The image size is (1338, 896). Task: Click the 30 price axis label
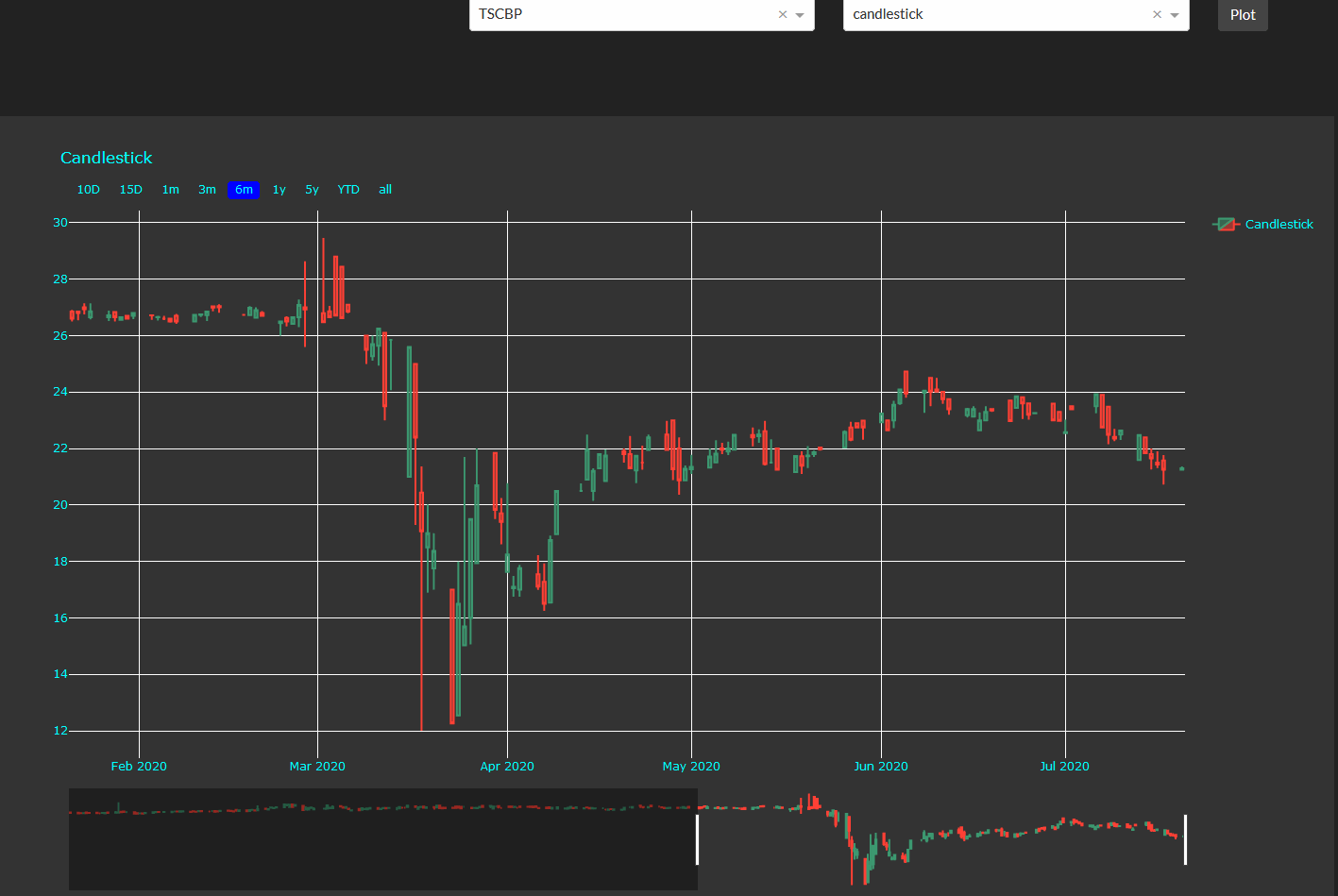(60, 223)
